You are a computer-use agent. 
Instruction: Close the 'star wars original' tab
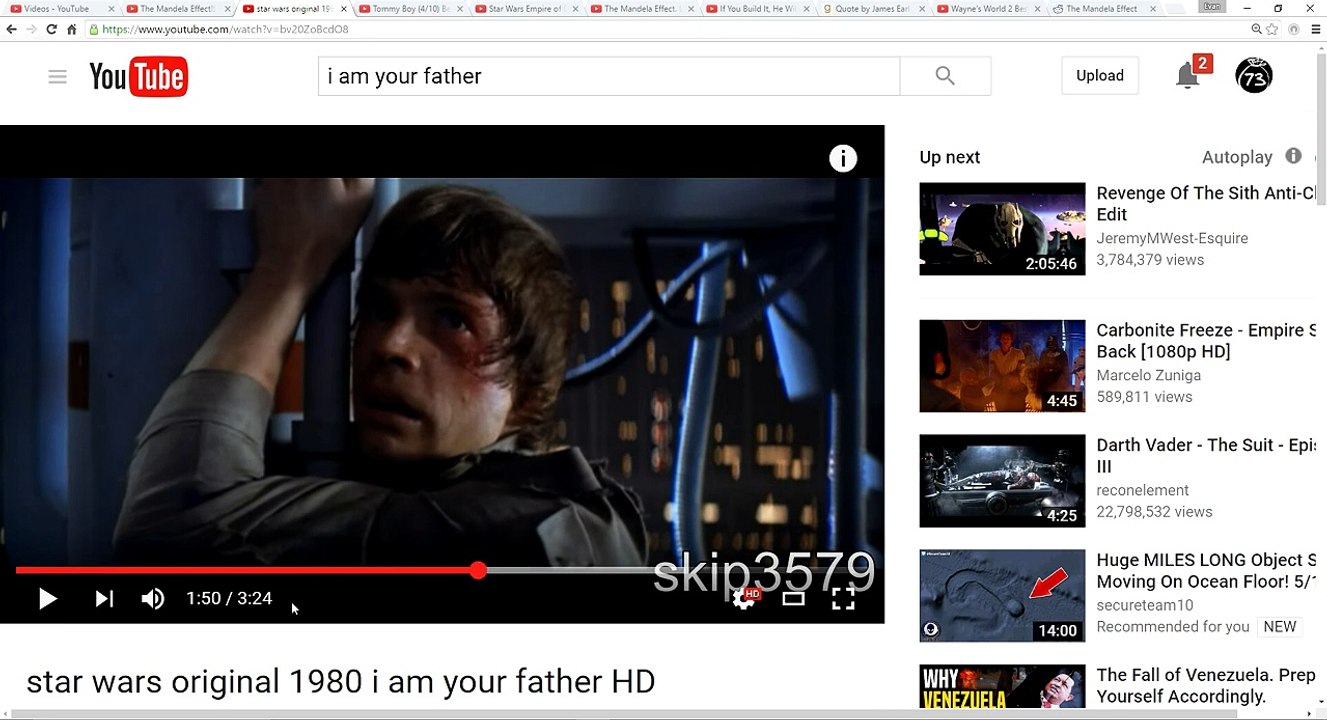[344, 9]
